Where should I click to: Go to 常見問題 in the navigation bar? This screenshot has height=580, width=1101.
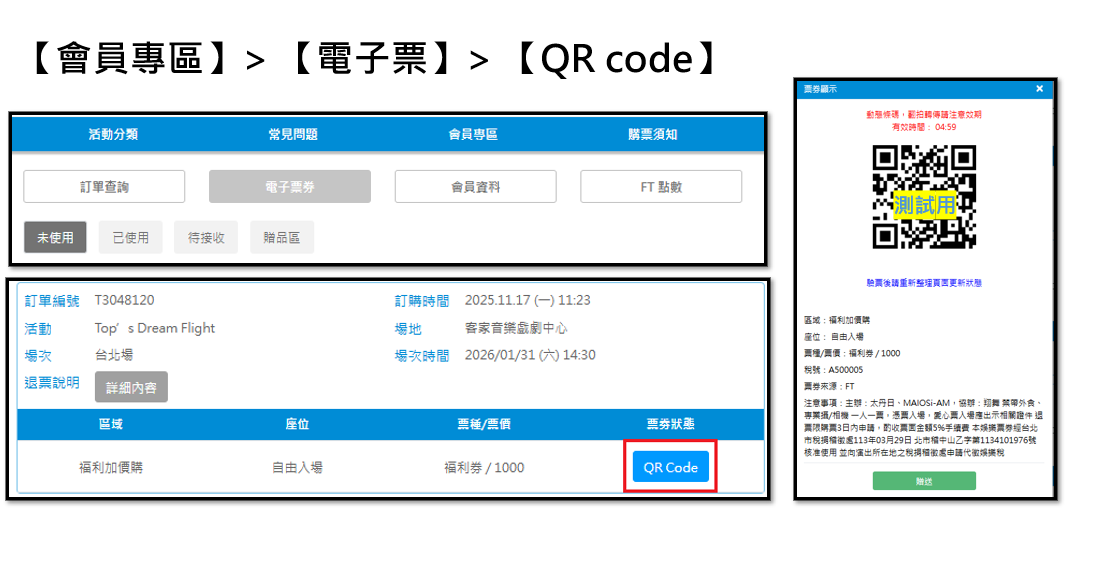point(293,134)
